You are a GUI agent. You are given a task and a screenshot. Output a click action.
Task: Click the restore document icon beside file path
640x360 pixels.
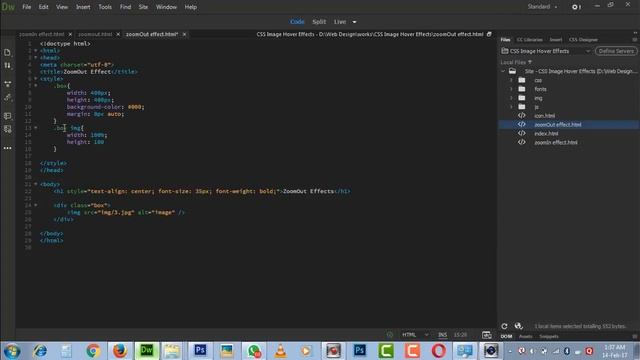489,34
